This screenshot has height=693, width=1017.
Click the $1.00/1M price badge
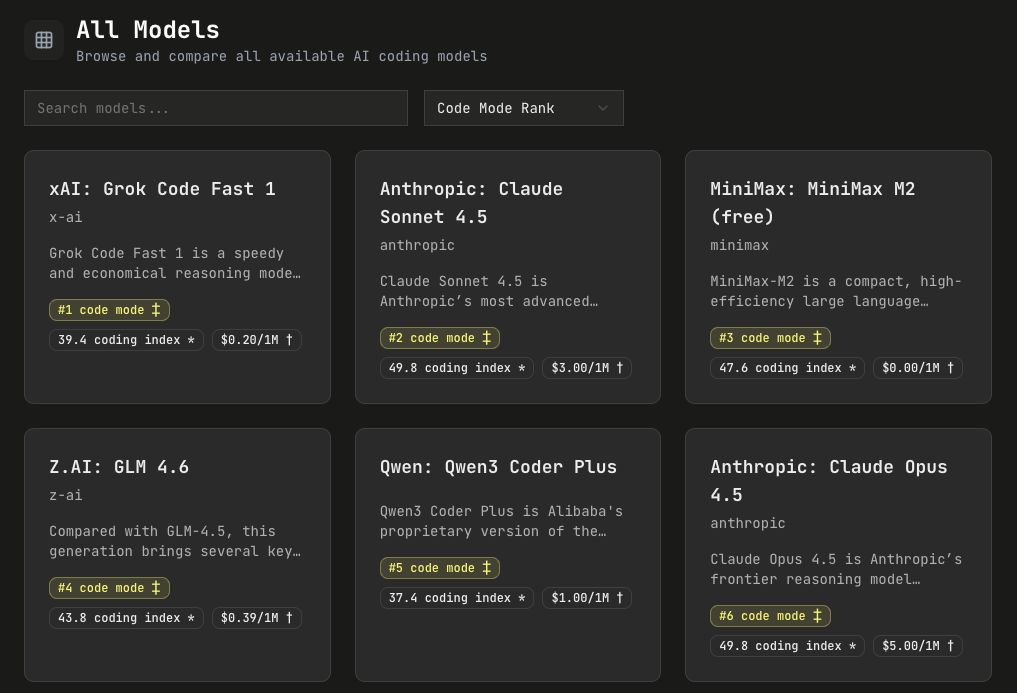(587, 597)
